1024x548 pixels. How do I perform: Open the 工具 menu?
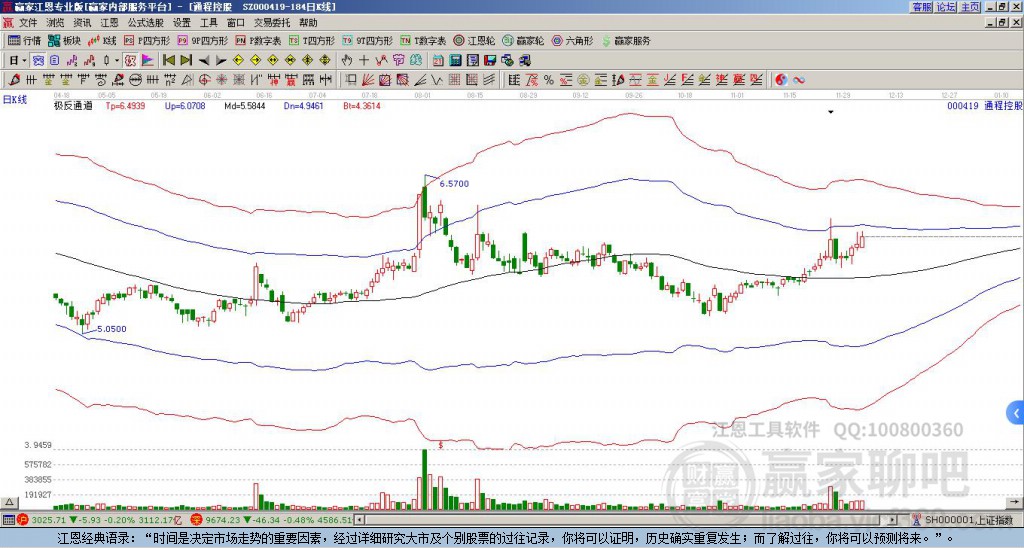(208, 23)
